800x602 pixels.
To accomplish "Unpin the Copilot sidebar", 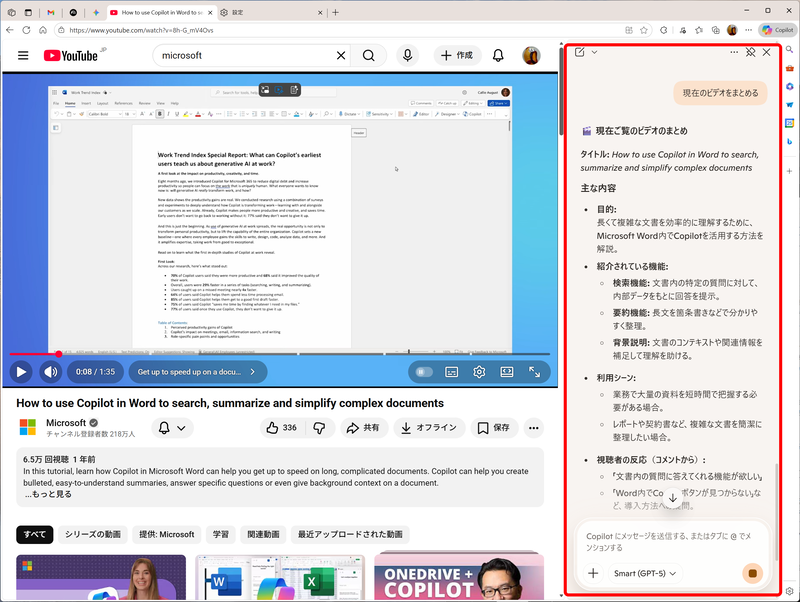I will coord(751,52).
